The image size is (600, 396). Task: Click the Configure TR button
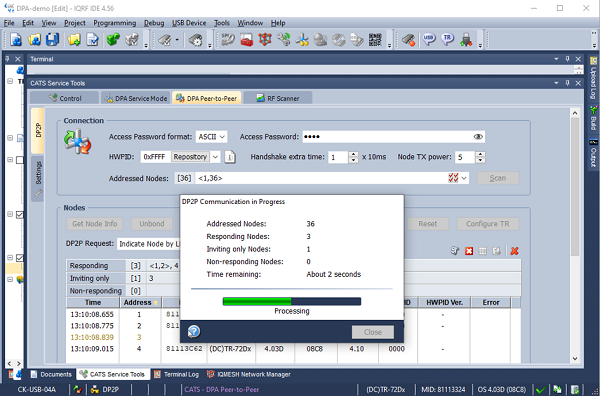click(488, 224)
